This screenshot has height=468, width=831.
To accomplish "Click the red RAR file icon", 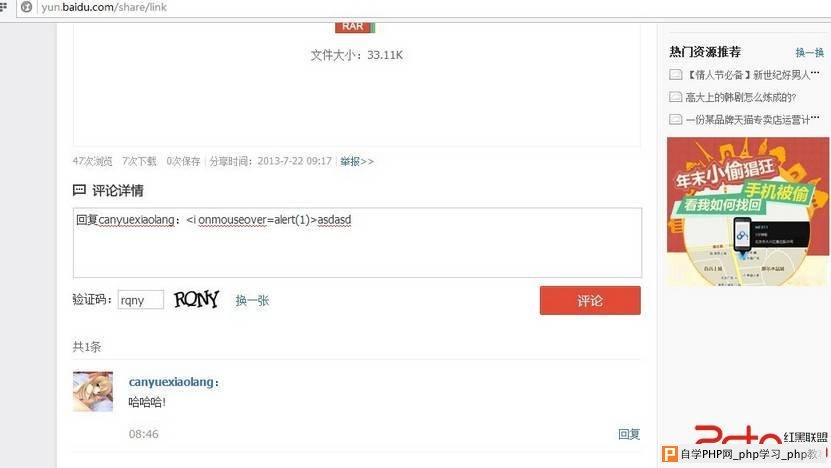I will click(x=355, y=27).
